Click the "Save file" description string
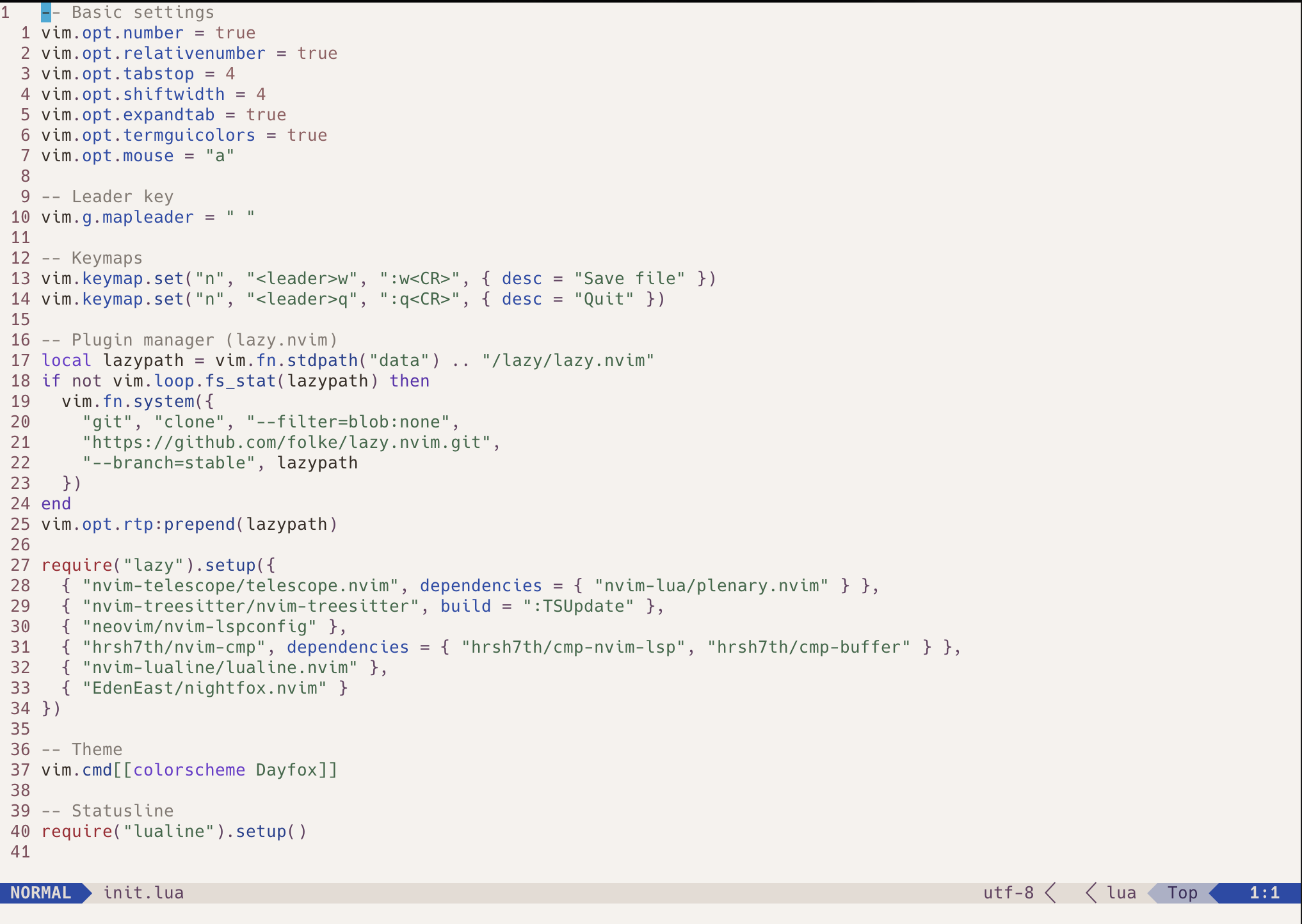1302x924 pixels. tap(629, 278)
